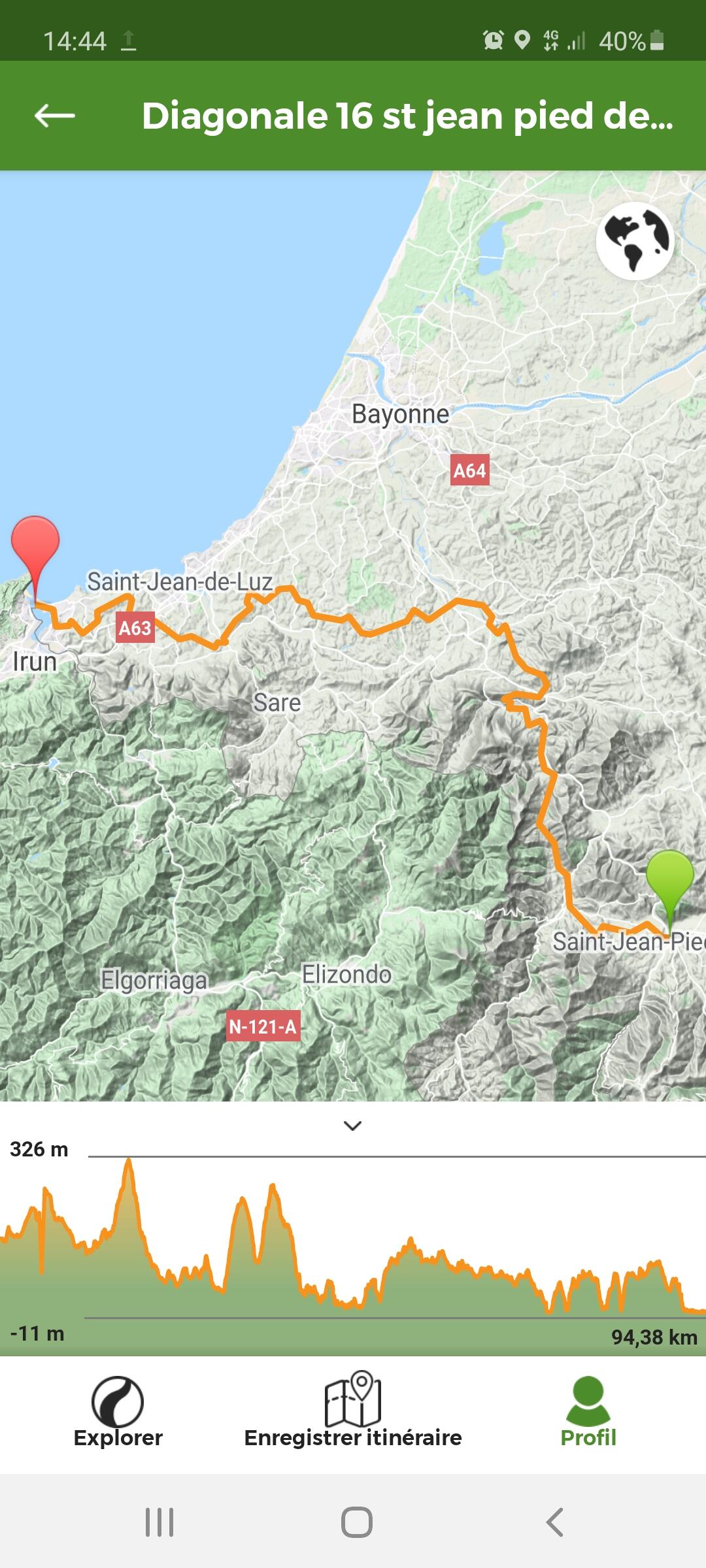Image resolution: width=706 pixels, height=1568 pixels.
Task: Tap the highest peak on elevation chart
Action: click(x=129, y=1161)
